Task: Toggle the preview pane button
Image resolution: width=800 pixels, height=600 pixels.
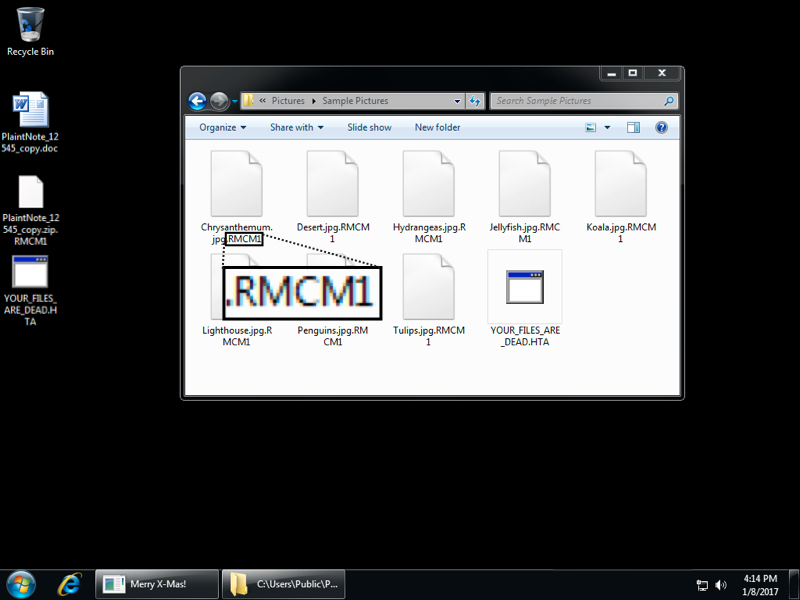Action: click(633, 128)
